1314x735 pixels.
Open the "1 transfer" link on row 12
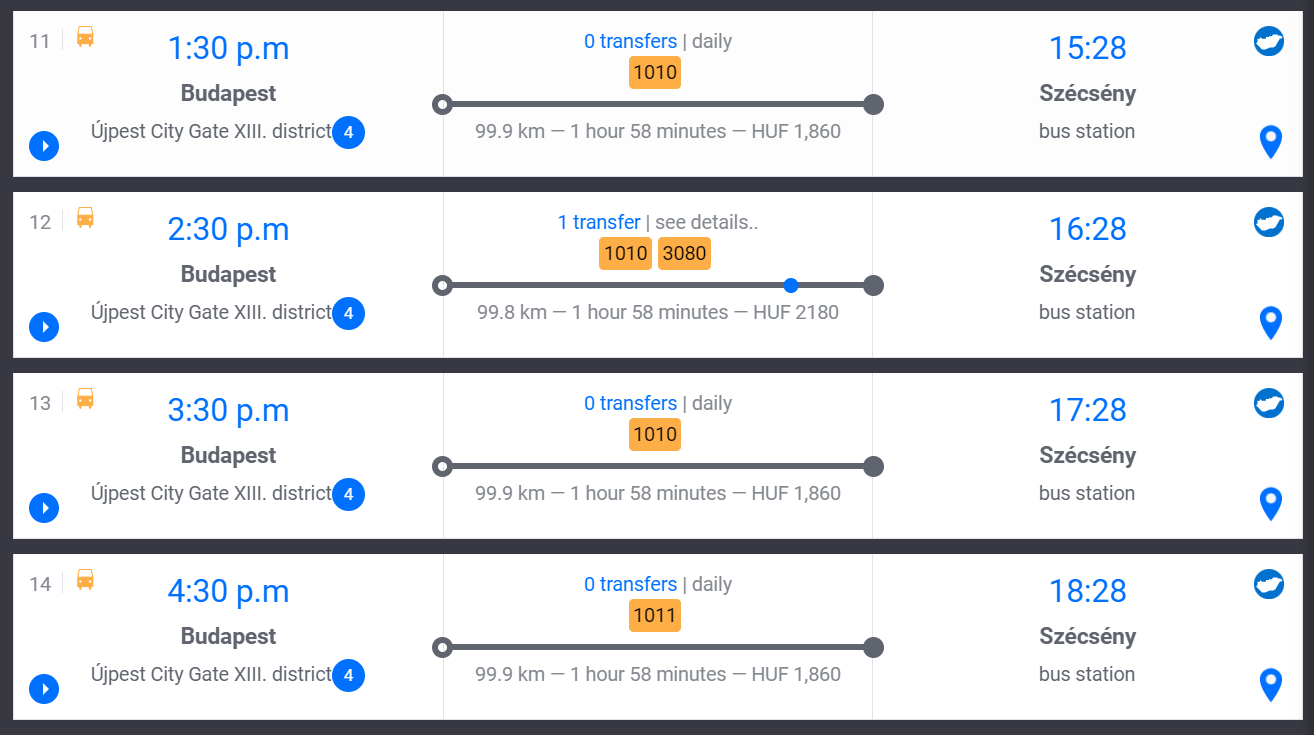599,222
